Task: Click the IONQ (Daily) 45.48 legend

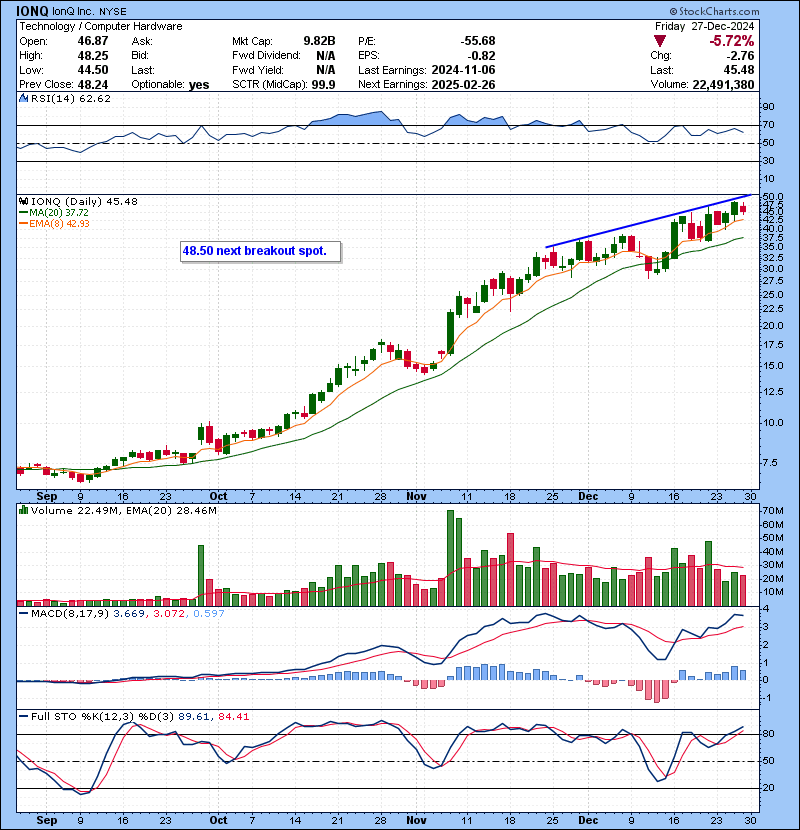Action: (x=84, y=202)
